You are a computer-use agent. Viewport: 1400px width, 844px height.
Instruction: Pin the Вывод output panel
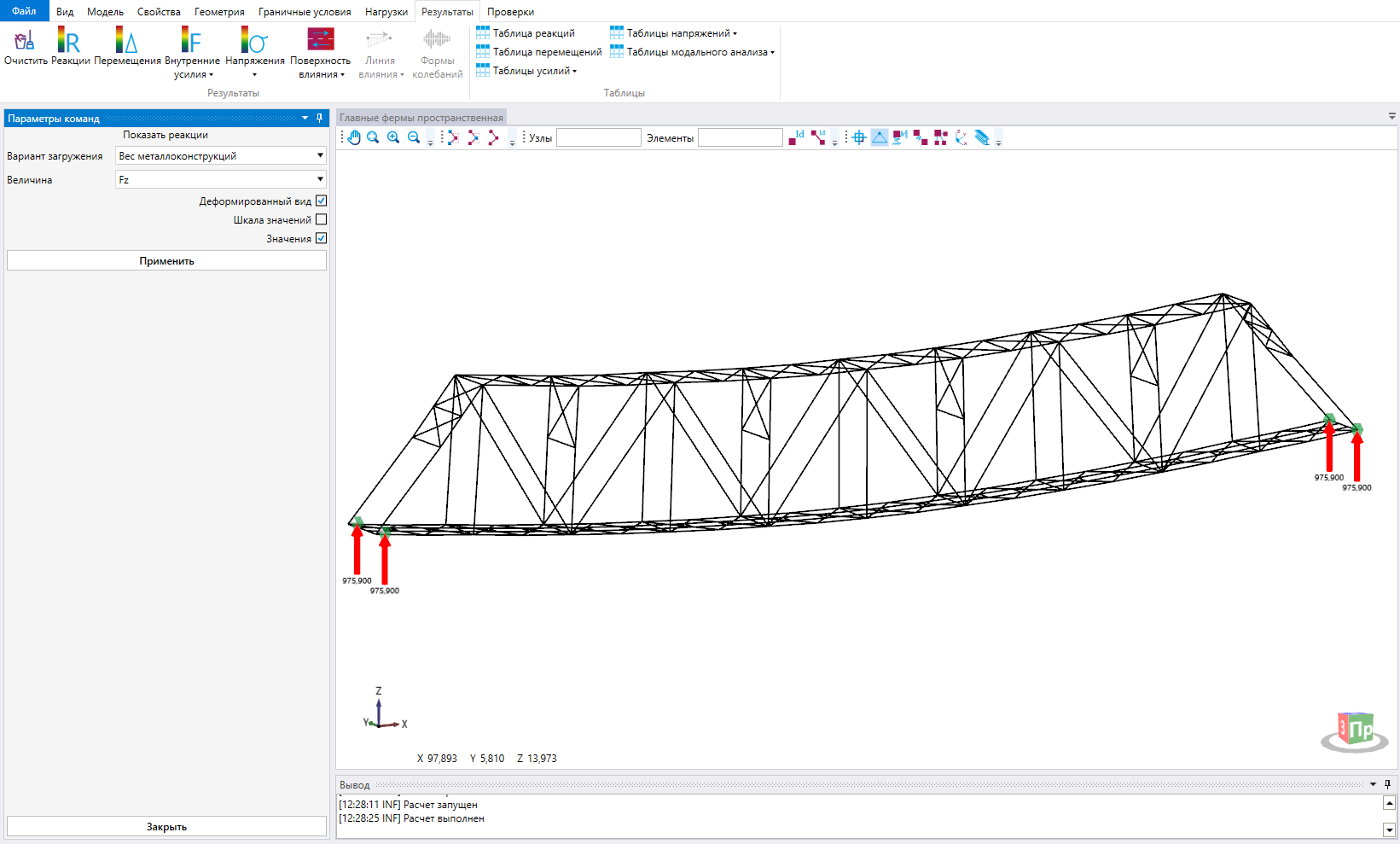(x=1387, y=784)
